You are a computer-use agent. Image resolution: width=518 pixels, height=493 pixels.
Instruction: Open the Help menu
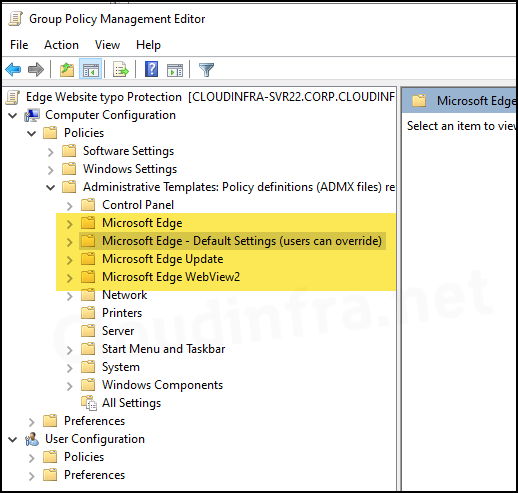click(x=148, y=45)
